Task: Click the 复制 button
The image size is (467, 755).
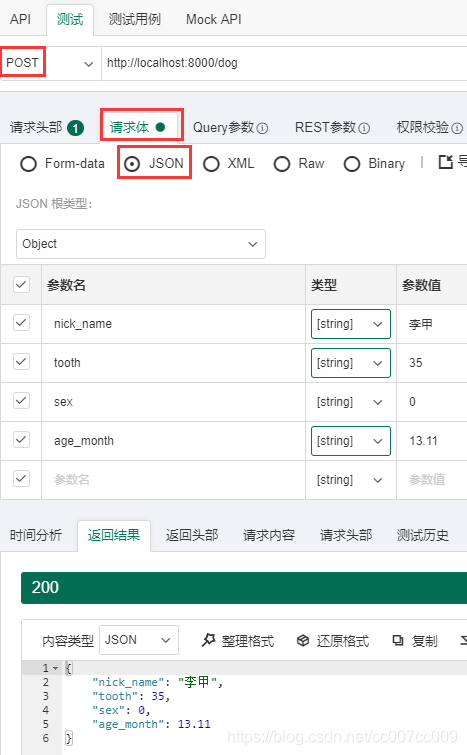Action: pyautogui.click(x=415, y=640)
